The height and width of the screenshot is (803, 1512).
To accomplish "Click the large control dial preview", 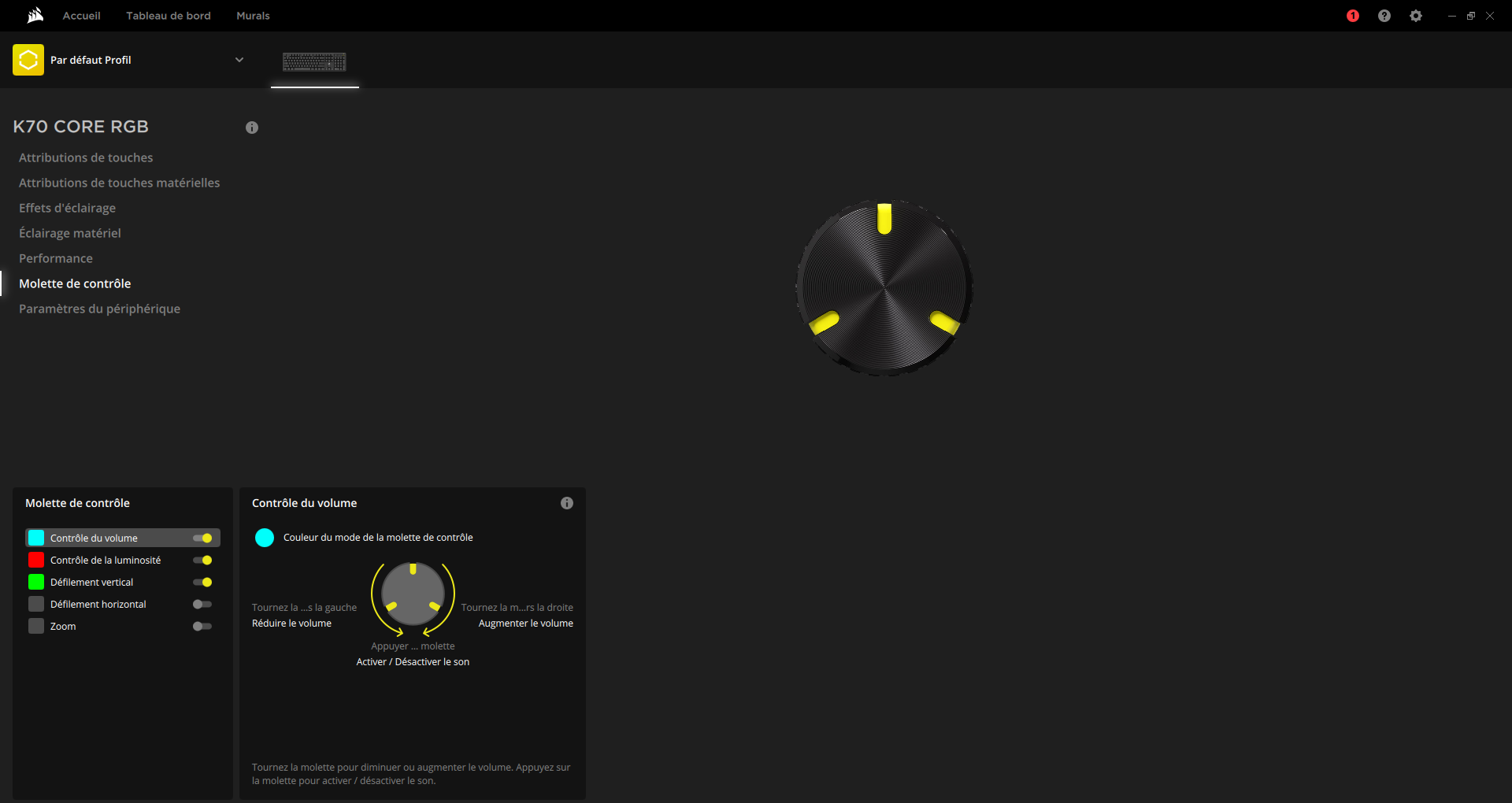I will tap(884, 287).
